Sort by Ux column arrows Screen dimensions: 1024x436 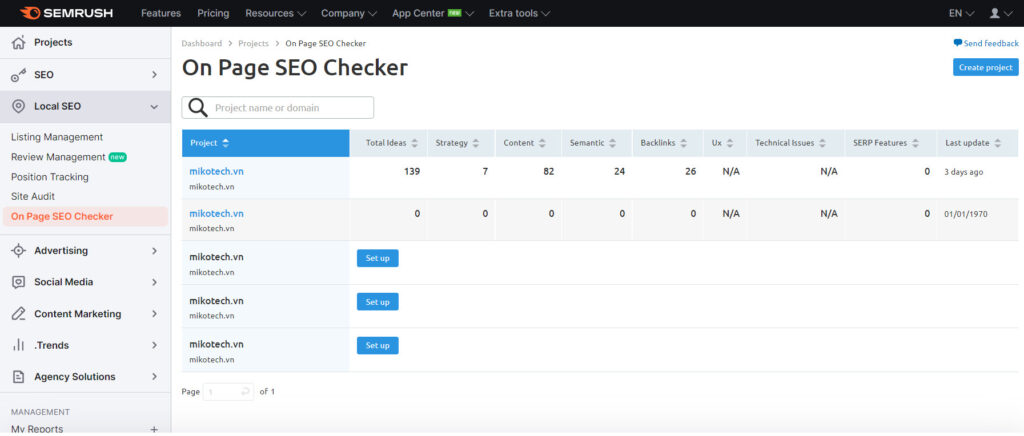click(729, 143)
